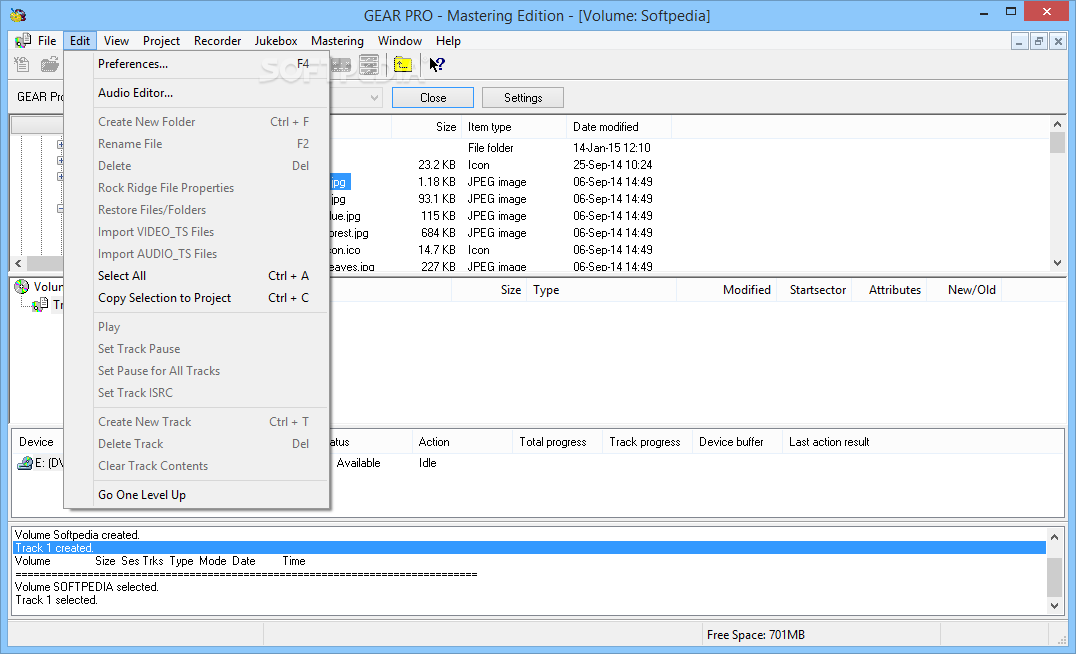Open the Window menu
The image size is (1076, 654).
click(400, 40)
